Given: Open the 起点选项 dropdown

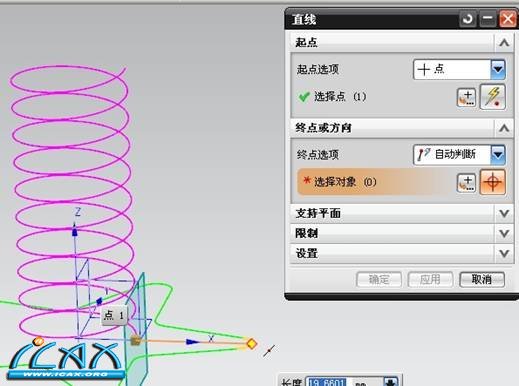Looking at the screenshot, I should 498,69.
